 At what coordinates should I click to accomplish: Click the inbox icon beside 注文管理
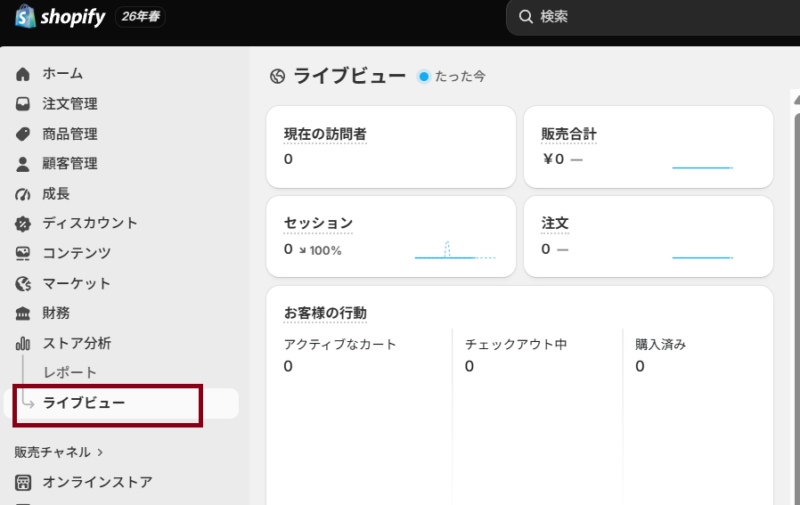tap(23, 104)
